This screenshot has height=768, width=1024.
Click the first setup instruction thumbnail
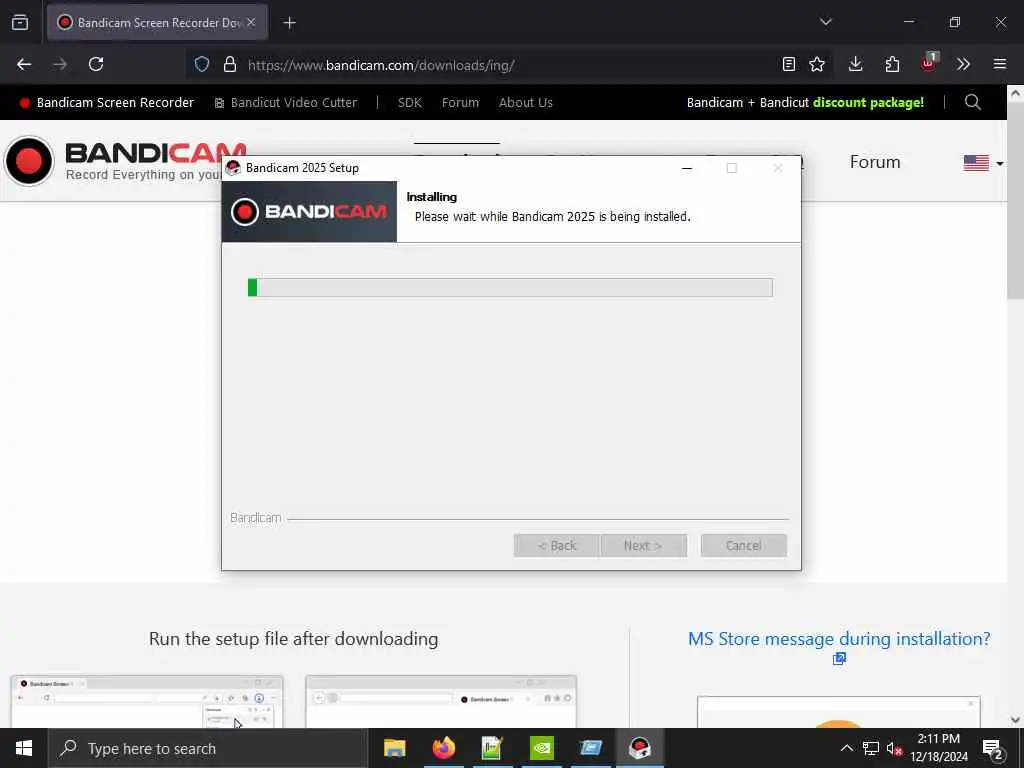click(x=147, y=702)
